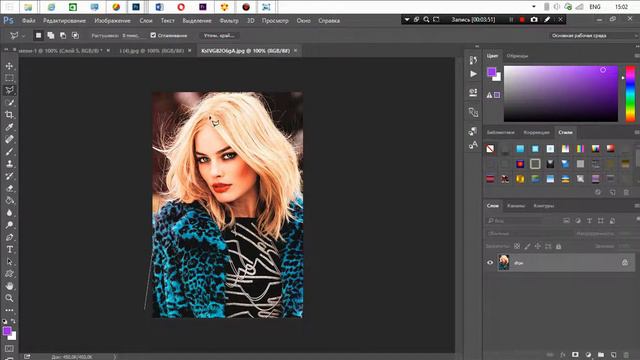
Task: Select the Clone Stamp tool
Action: (9, 164)
